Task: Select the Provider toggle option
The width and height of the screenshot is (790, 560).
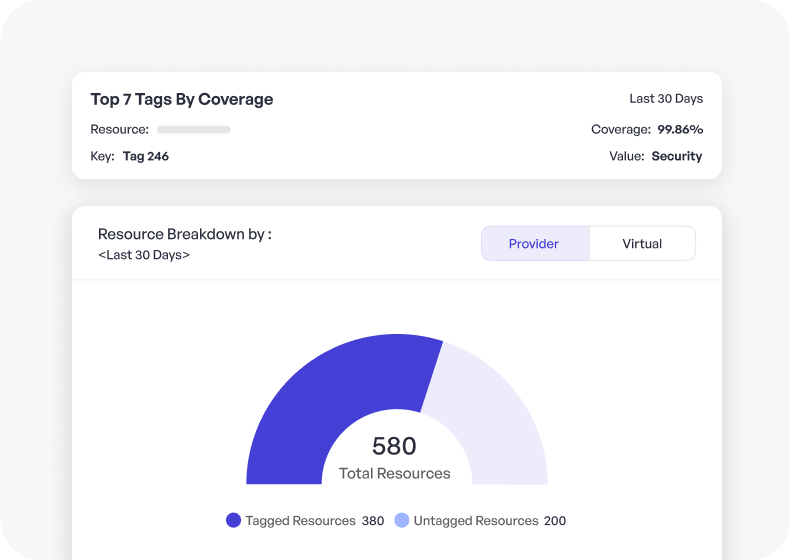Action: click(534, 244)
